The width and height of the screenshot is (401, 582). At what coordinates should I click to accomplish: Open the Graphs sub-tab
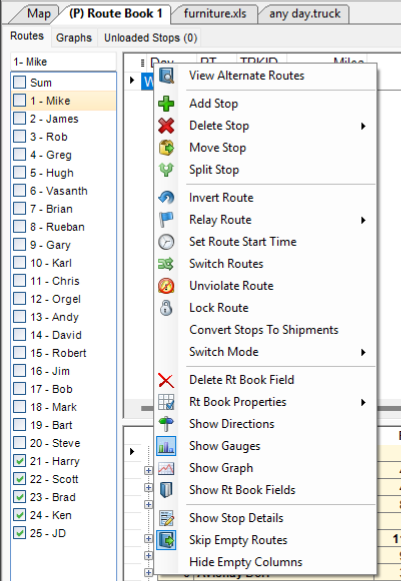pyautogui.click(x=74, y=37)
